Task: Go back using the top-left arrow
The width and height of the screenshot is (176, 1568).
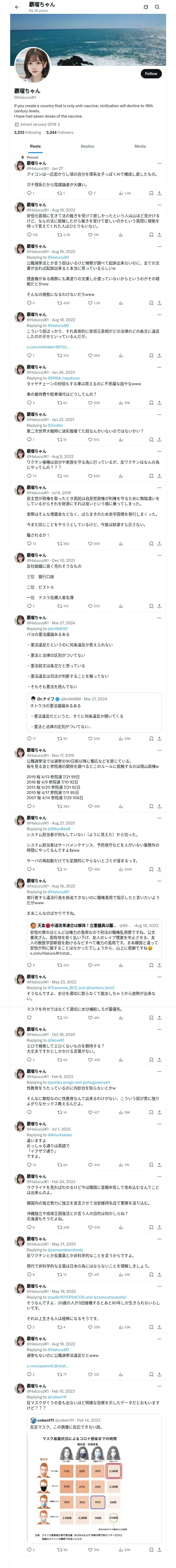Action: click(17, 7)
